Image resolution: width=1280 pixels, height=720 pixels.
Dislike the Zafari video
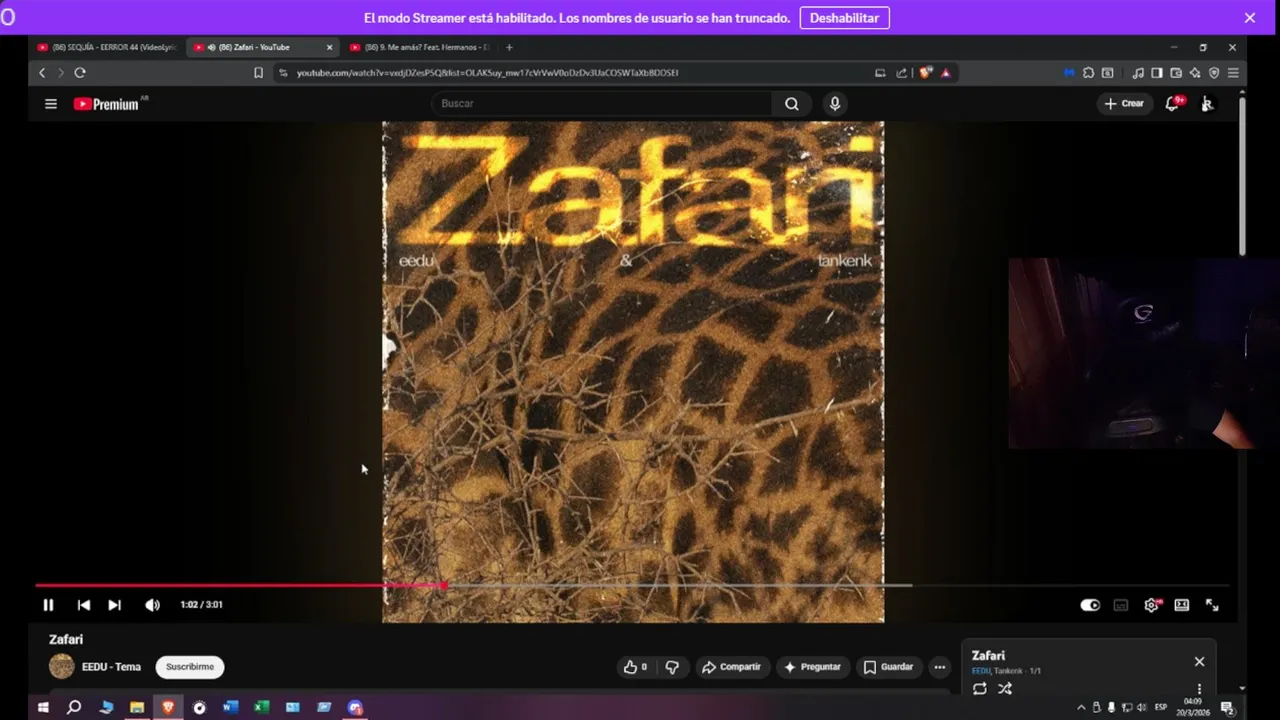click(672, 667)
